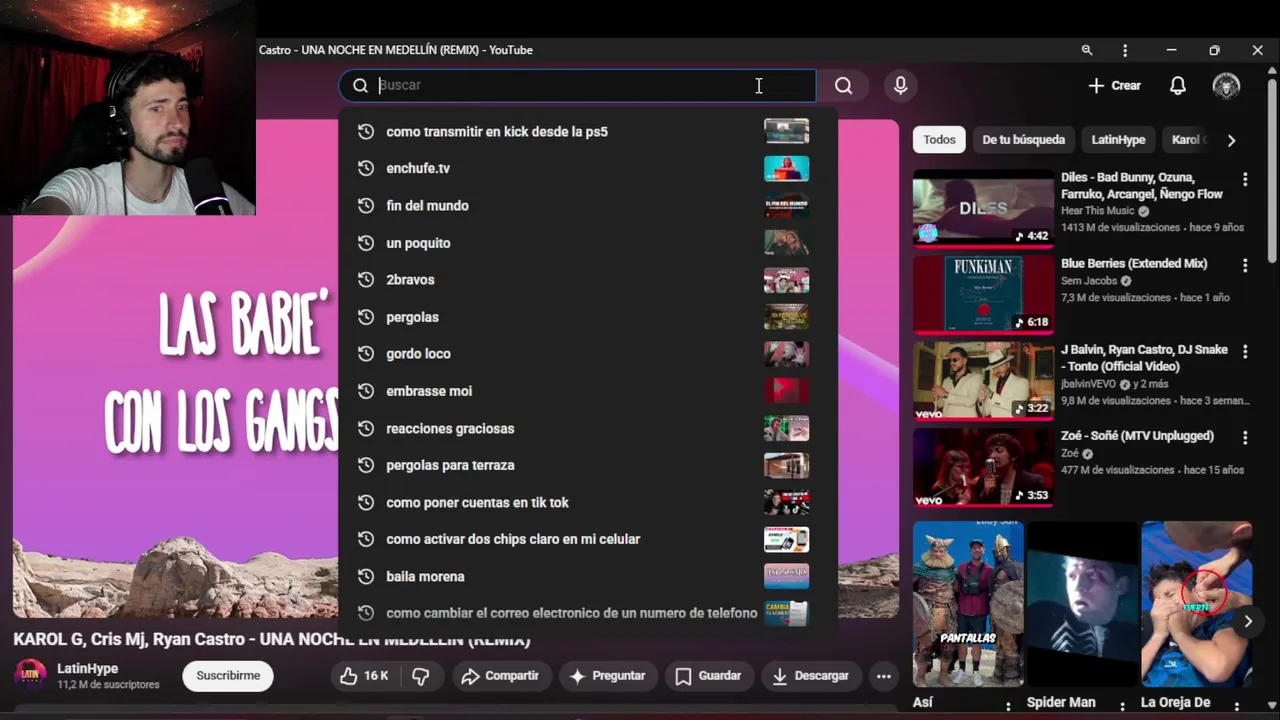Screen dimensions: 1280x720
Task: Open the Zoé Soñé video thumbnail
Action: coord(983,467)
